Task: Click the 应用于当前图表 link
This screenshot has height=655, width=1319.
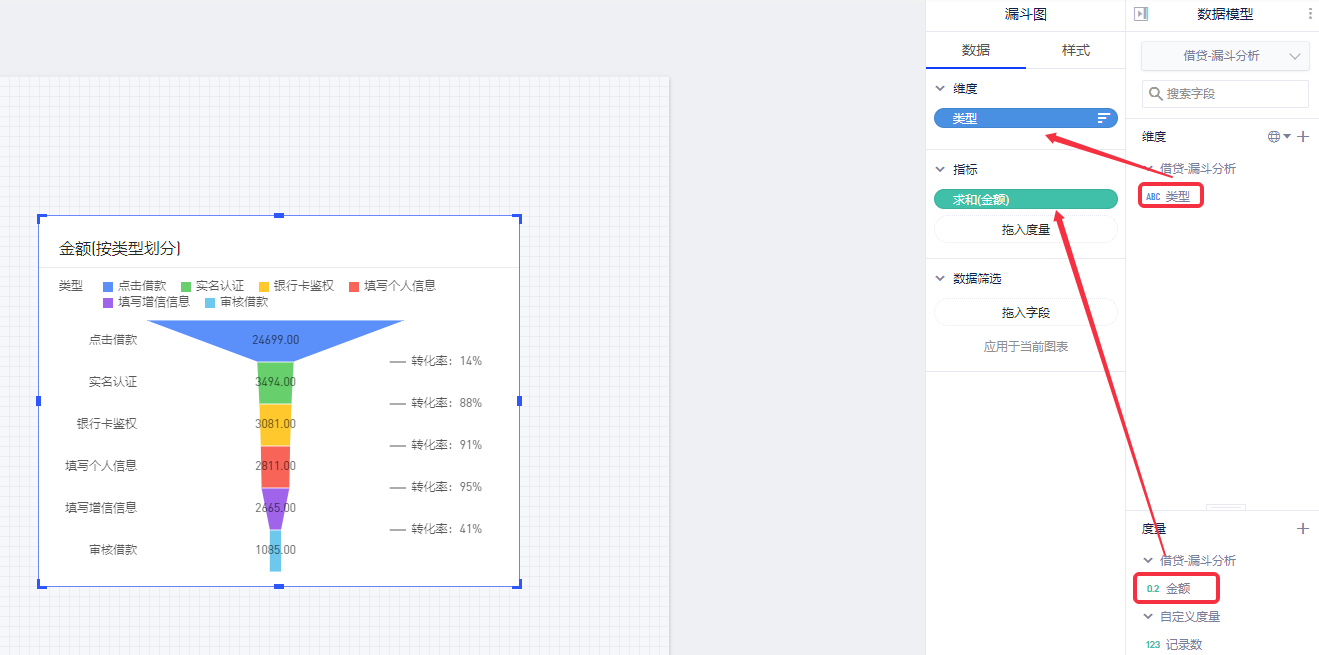Action: coord(1025,347)
